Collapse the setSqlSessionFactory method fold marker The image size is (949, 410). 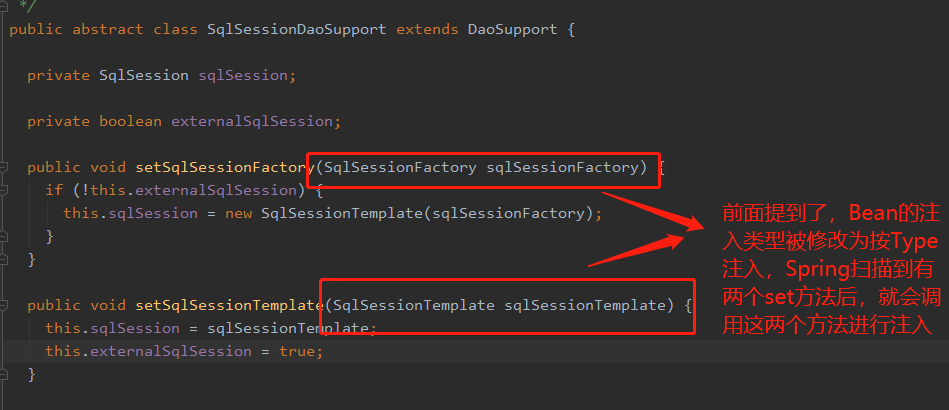pyautogui.click(x=3, y=167)
